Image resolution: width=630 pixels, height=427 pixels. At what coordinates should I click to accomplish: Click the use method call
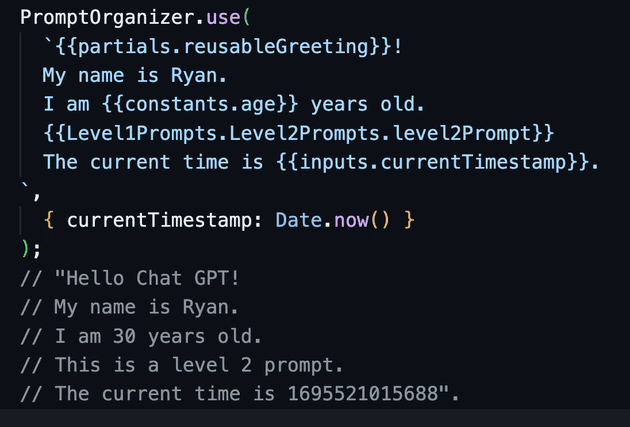click(x=223, y=18)
